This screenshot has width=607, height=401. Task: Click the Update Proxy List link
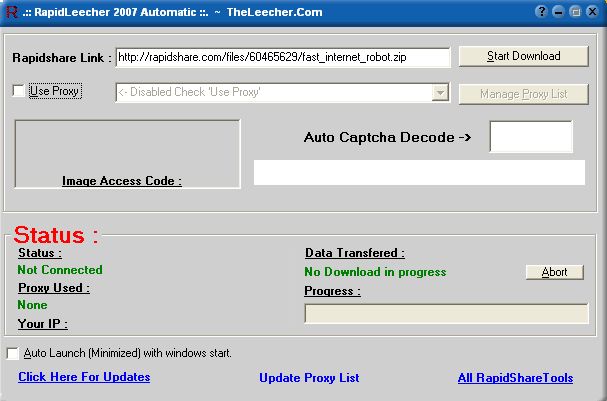[x=309, y=378]
